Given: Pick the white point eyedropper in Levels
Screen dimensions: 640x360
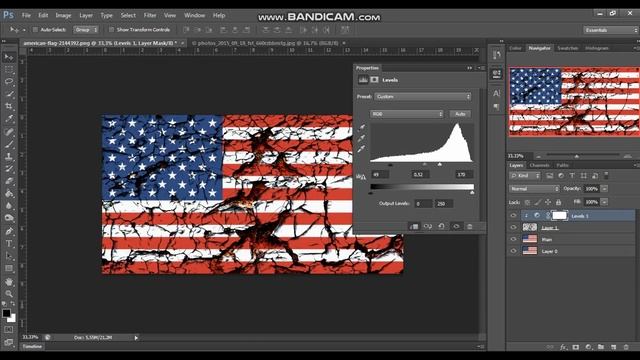Looking at the screenshot, I should [x=361, y=149].
